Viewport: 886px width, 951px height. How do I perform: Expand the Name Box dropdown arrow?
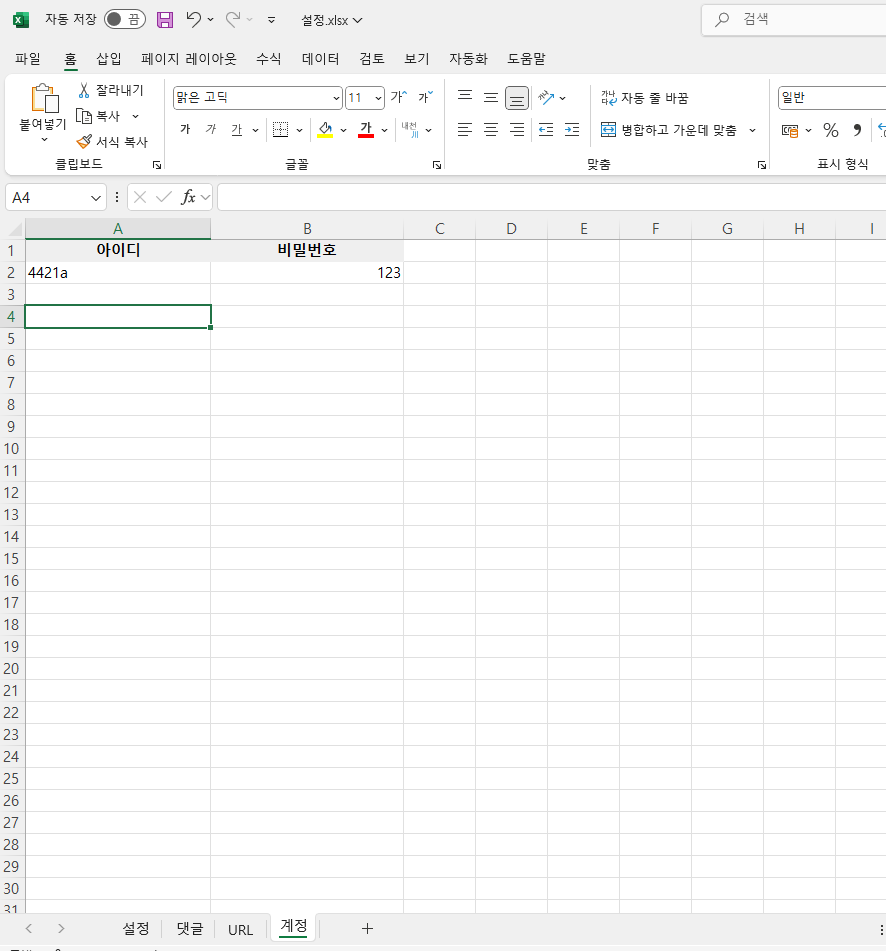pyautogui.click(x=97, y=198)
